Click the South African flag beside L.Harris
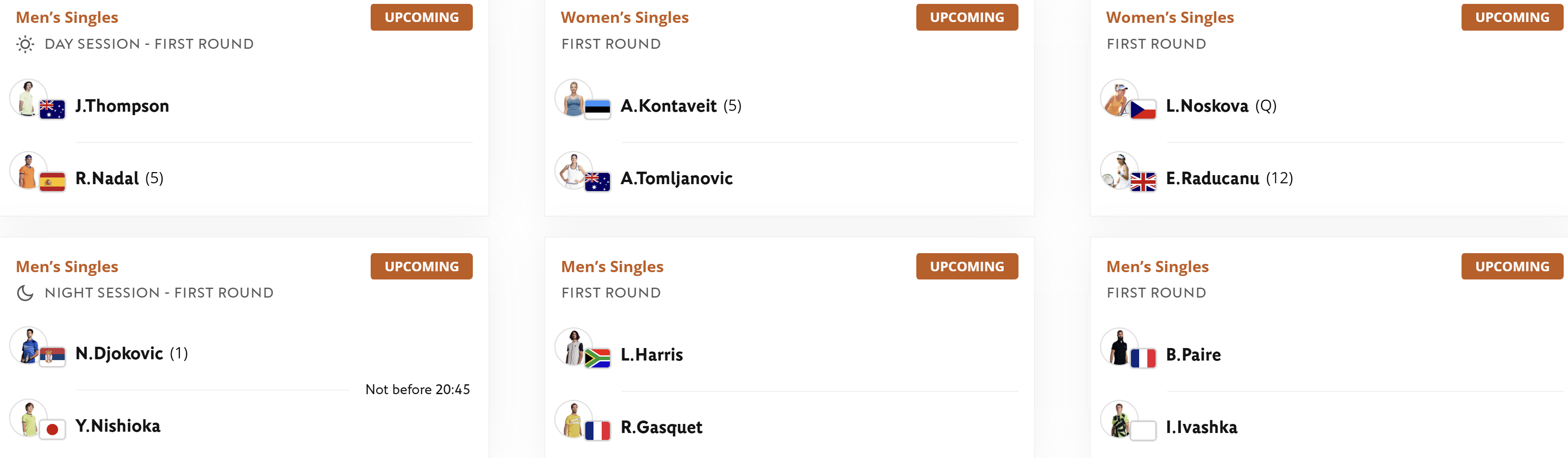The image size is (1568, 458). [597, 358]
